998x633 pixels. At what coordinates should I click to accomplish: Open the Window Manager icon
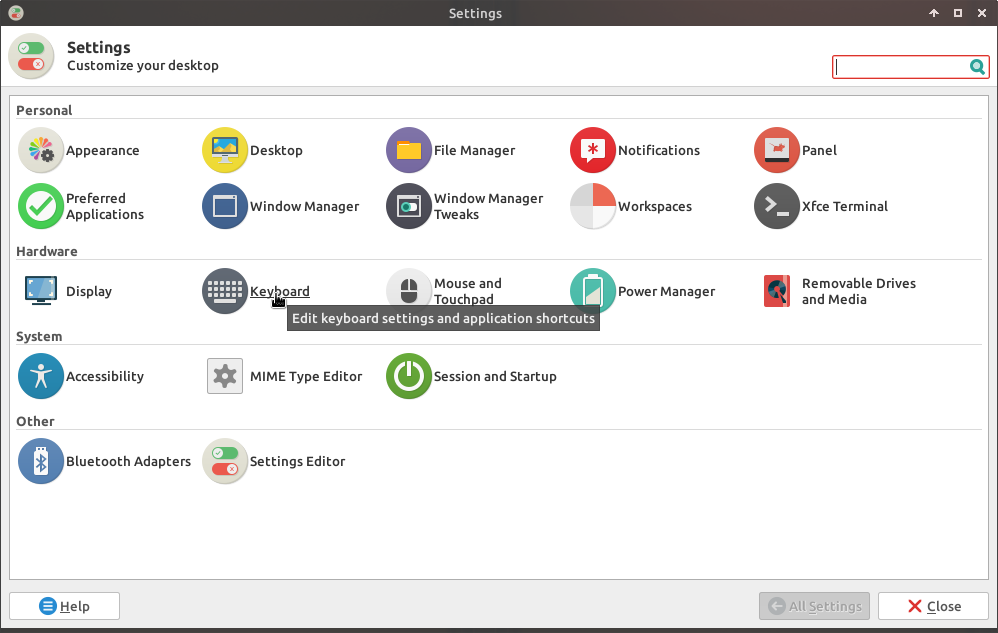coord(225,206)
